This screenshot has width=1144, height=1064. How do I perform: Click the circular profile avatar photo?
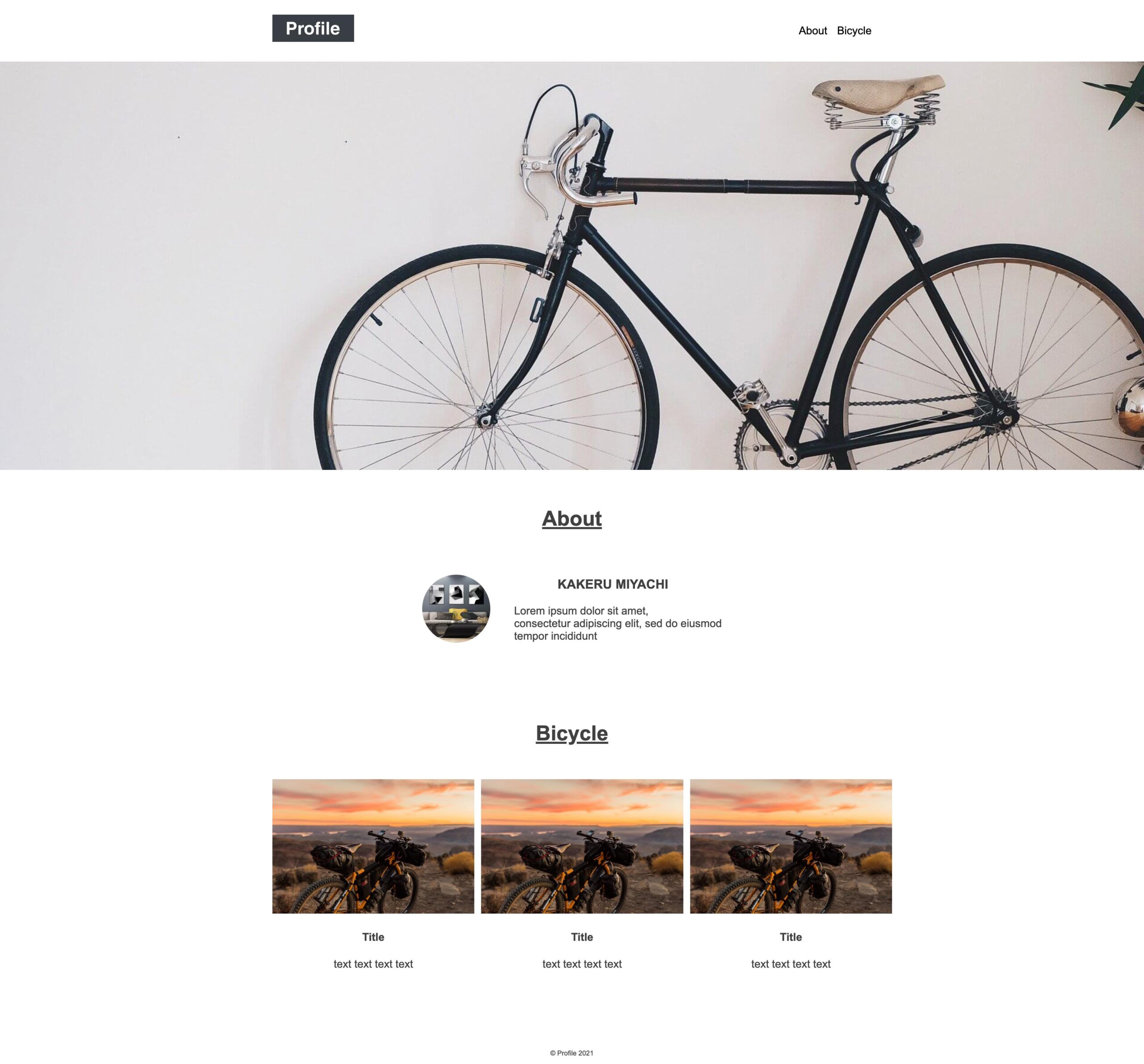(456, 608)
